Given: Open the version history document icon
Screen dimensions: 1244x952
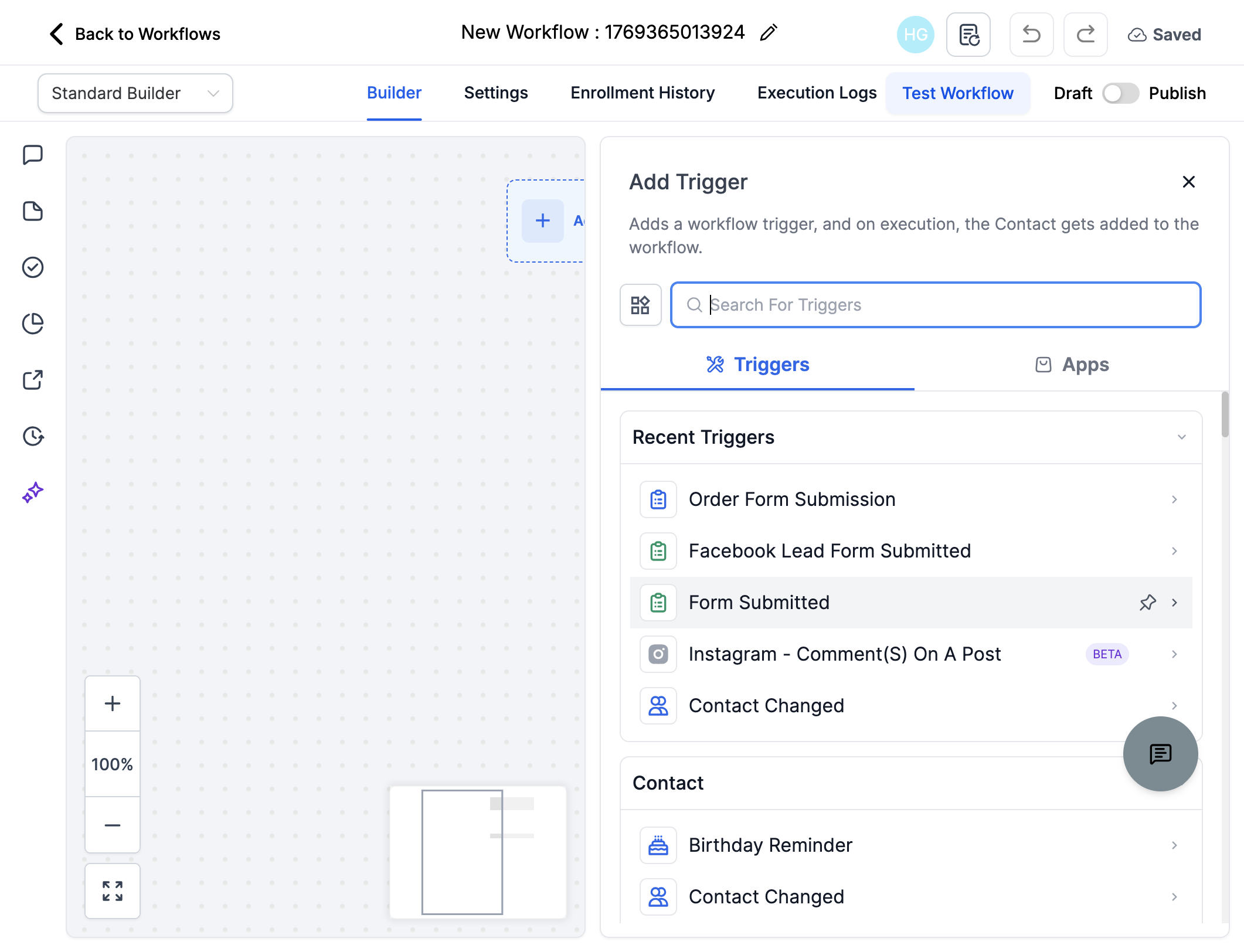Looking at the screenshot, I should (968, 35).
